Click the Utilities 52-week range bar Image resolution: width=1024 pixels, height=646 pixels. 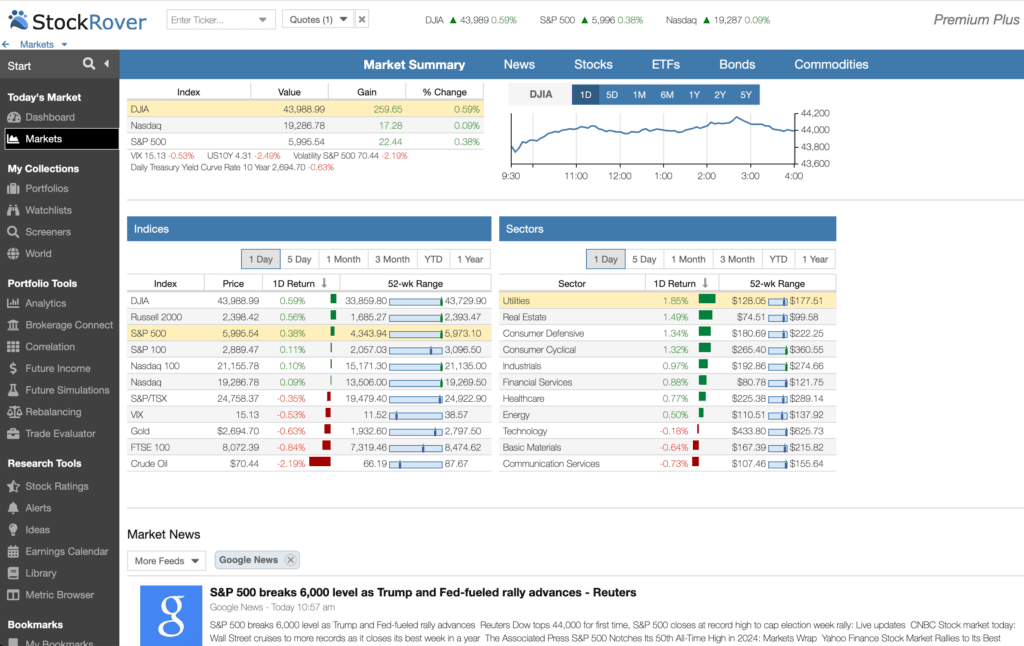tap(778, 301)
